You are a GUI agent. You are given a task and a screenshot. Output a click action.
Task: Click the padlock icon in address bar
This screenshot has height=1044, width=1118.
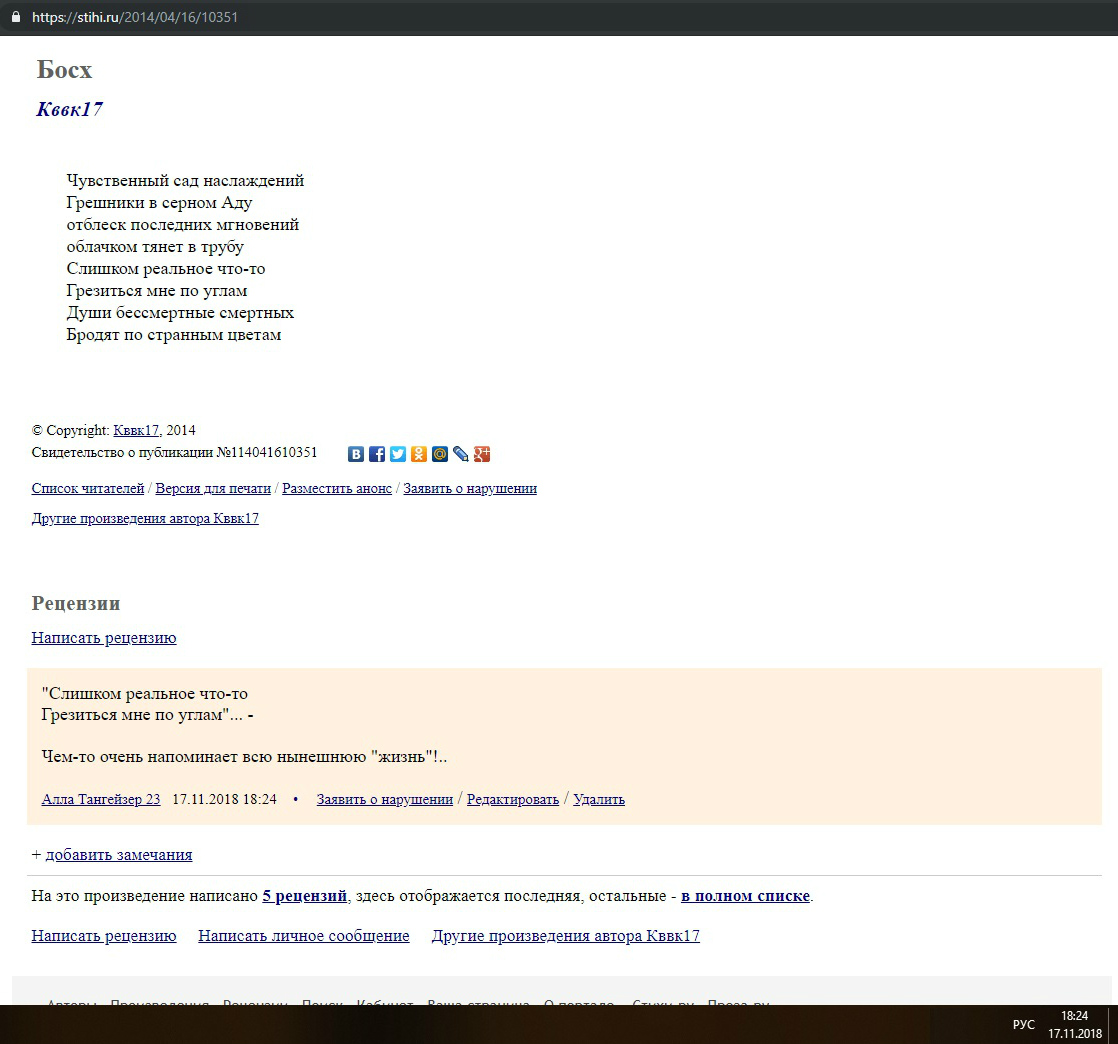[15, 17]
